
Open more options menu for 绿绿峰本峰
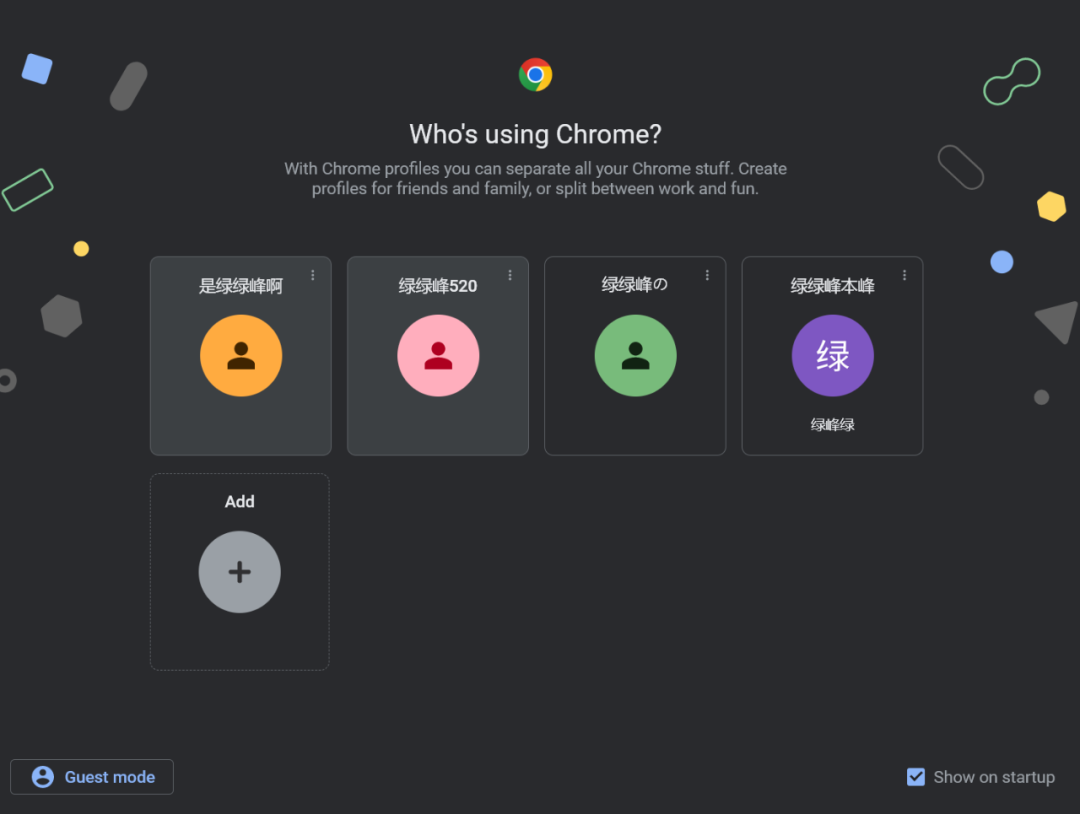point(904,275)
